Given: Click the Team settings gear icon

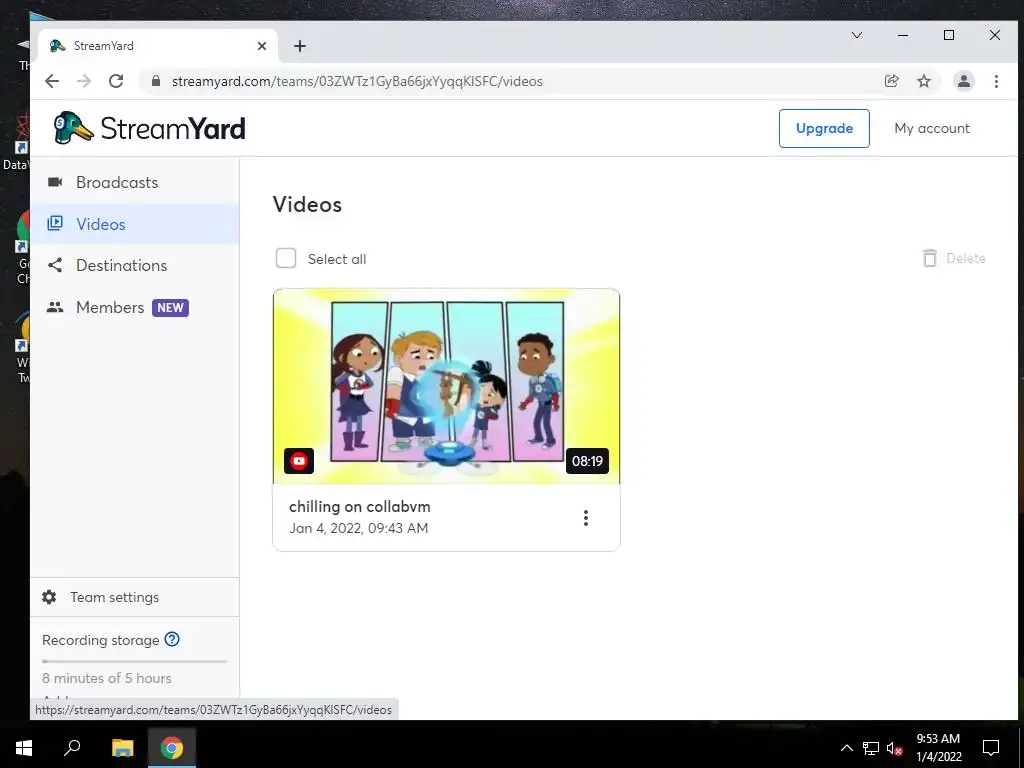Looking at the screenshot, I should [x=49, y=597].
